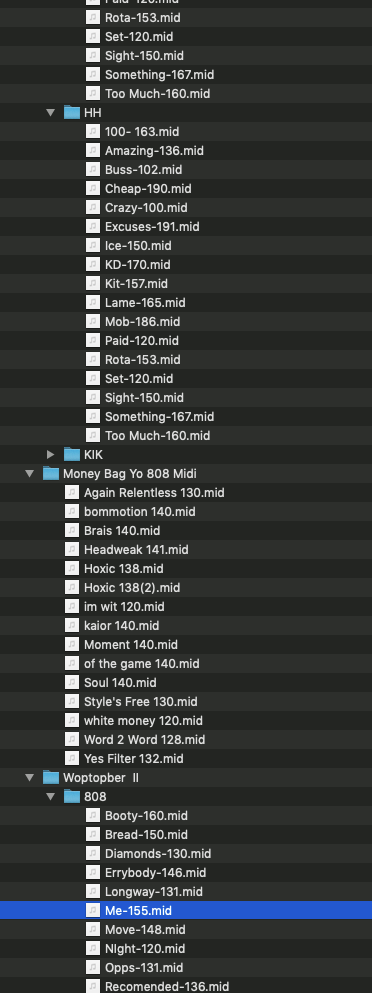Select Mob-186.mid in the HH folder
Image resolution: width=372 pixels, height=993 pixels.
click(186, 322)
